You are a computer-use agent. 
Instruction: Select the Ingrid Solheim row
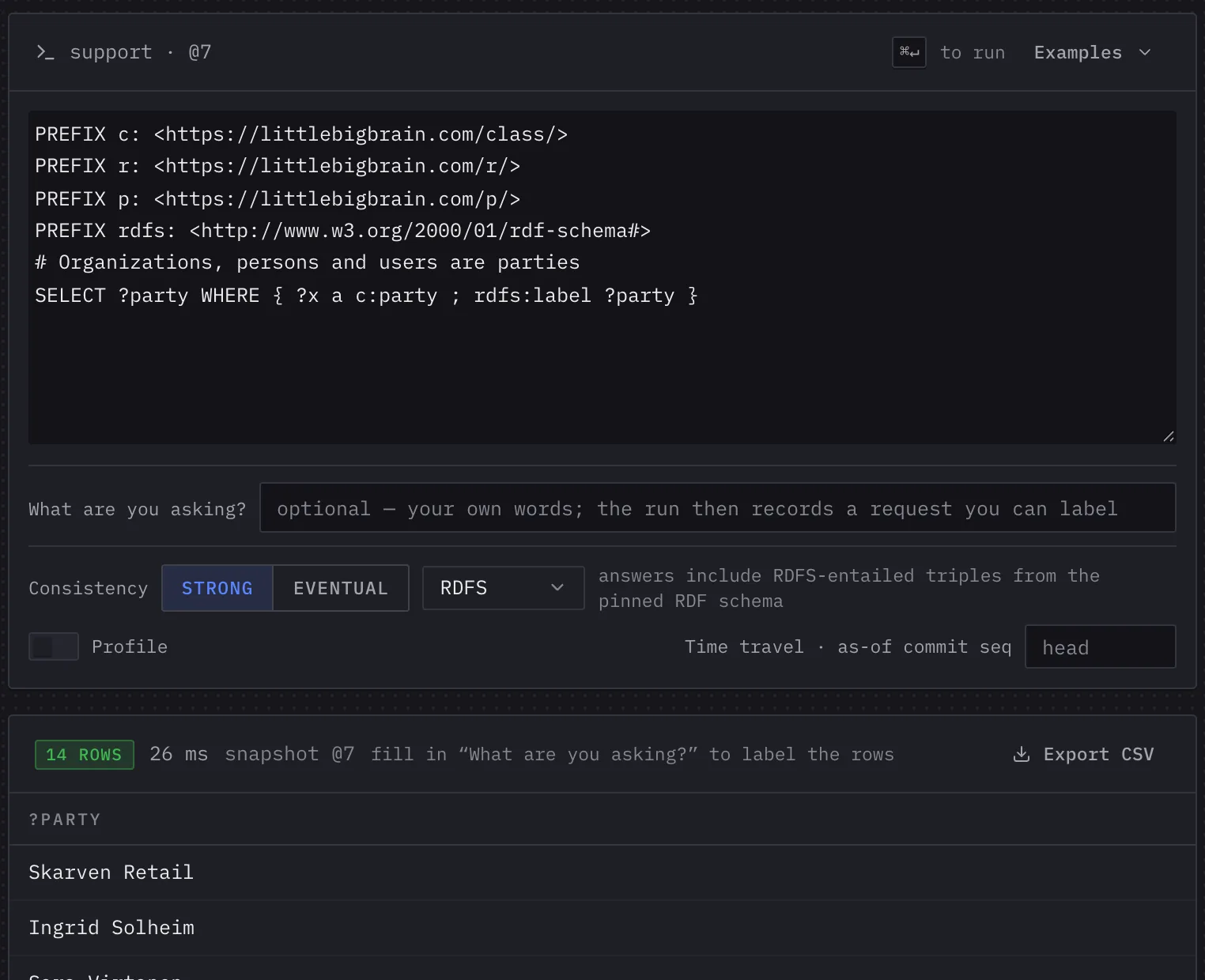point(602,928)
